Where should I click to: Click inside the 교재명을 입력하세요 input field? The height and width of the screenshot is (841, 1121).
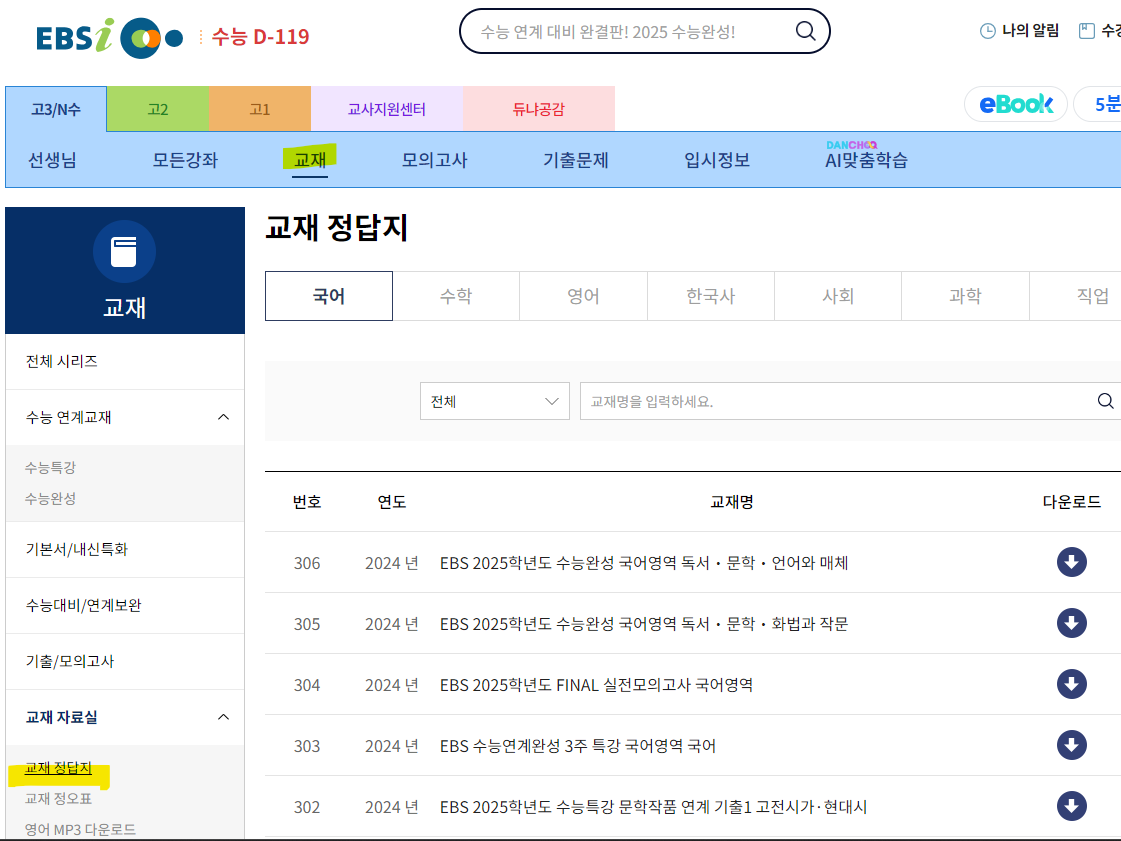tap(750, 400)
